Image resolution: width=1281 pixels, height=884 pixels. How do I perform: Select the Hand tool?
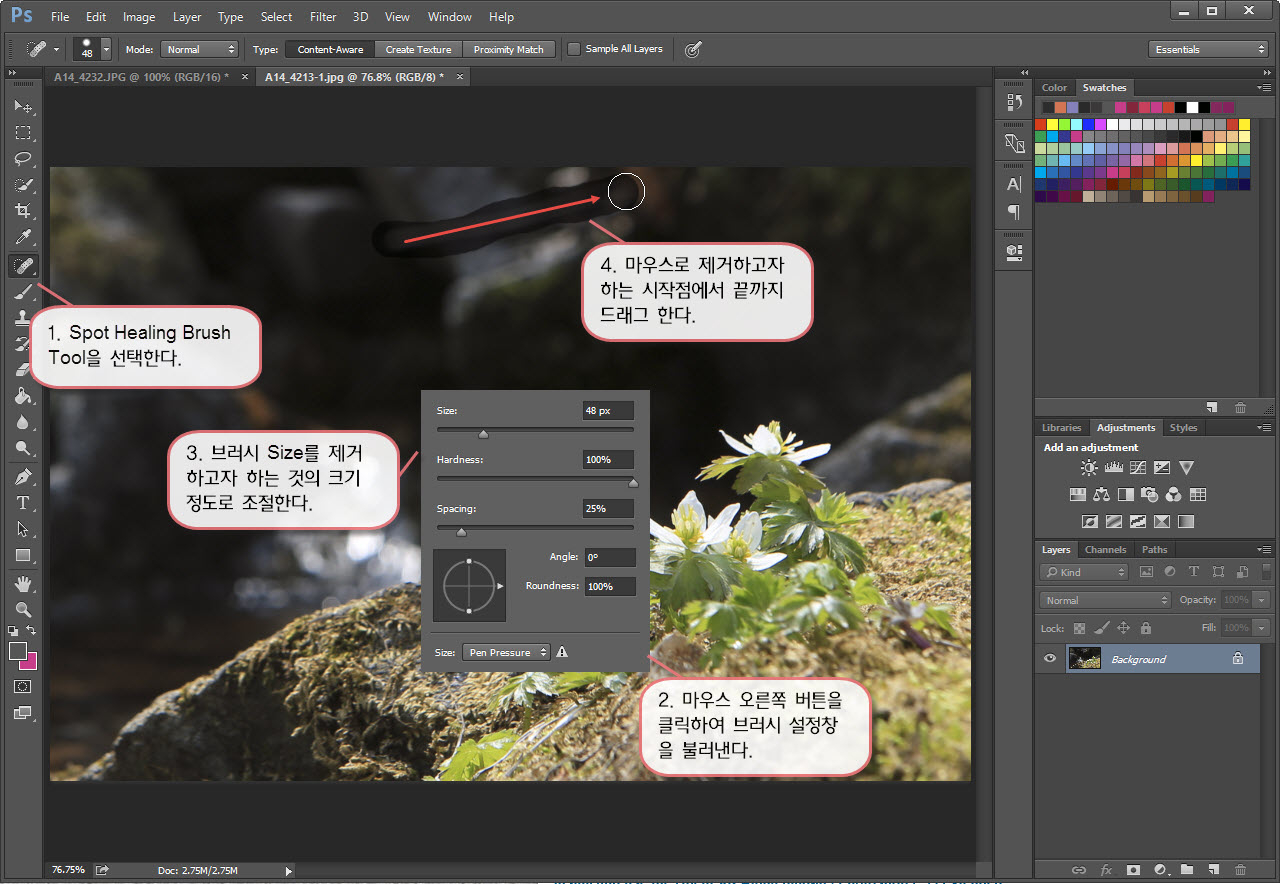pyautogui.click(x=23, y=584)
